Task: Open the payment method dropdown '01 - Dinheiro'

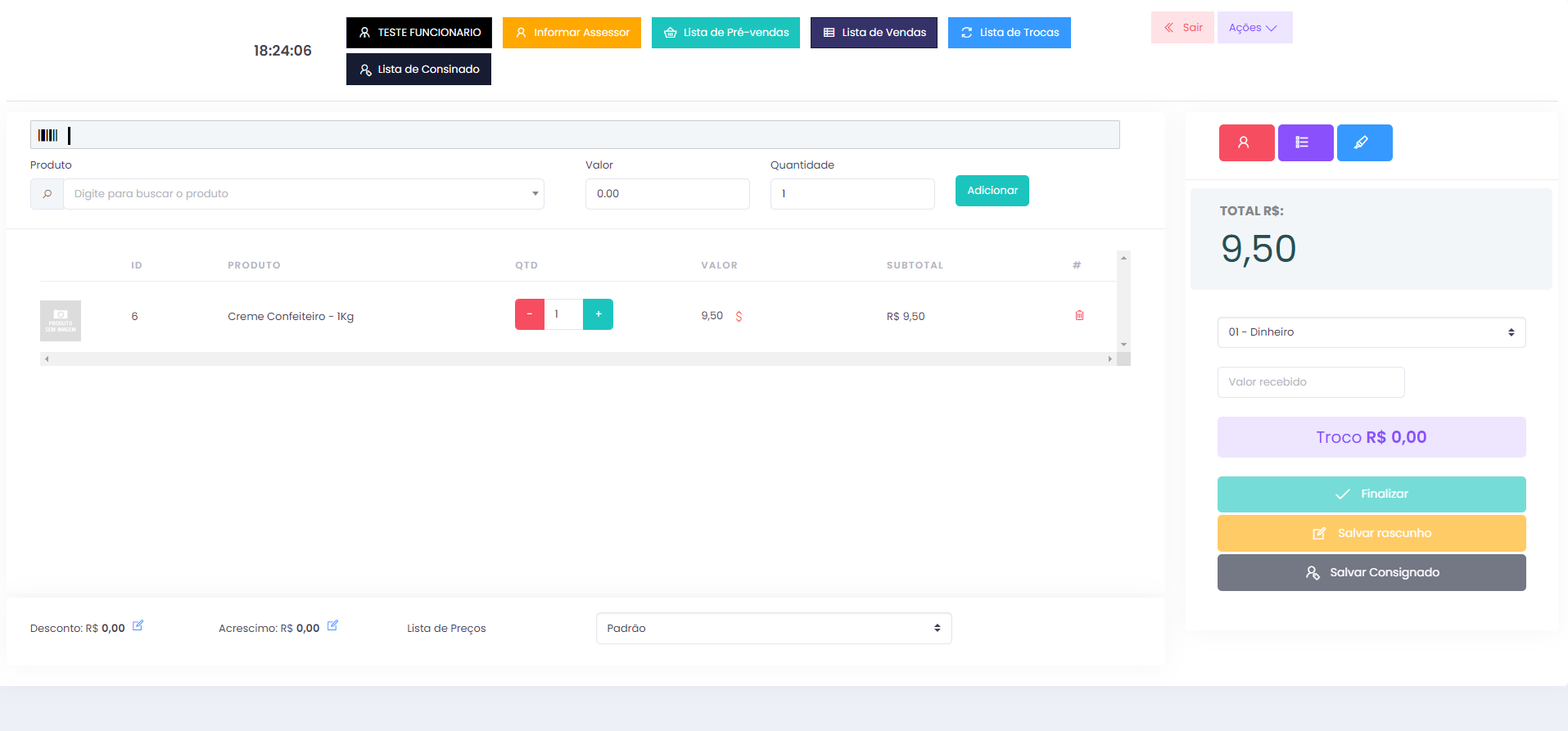Action: point(1371,332)
